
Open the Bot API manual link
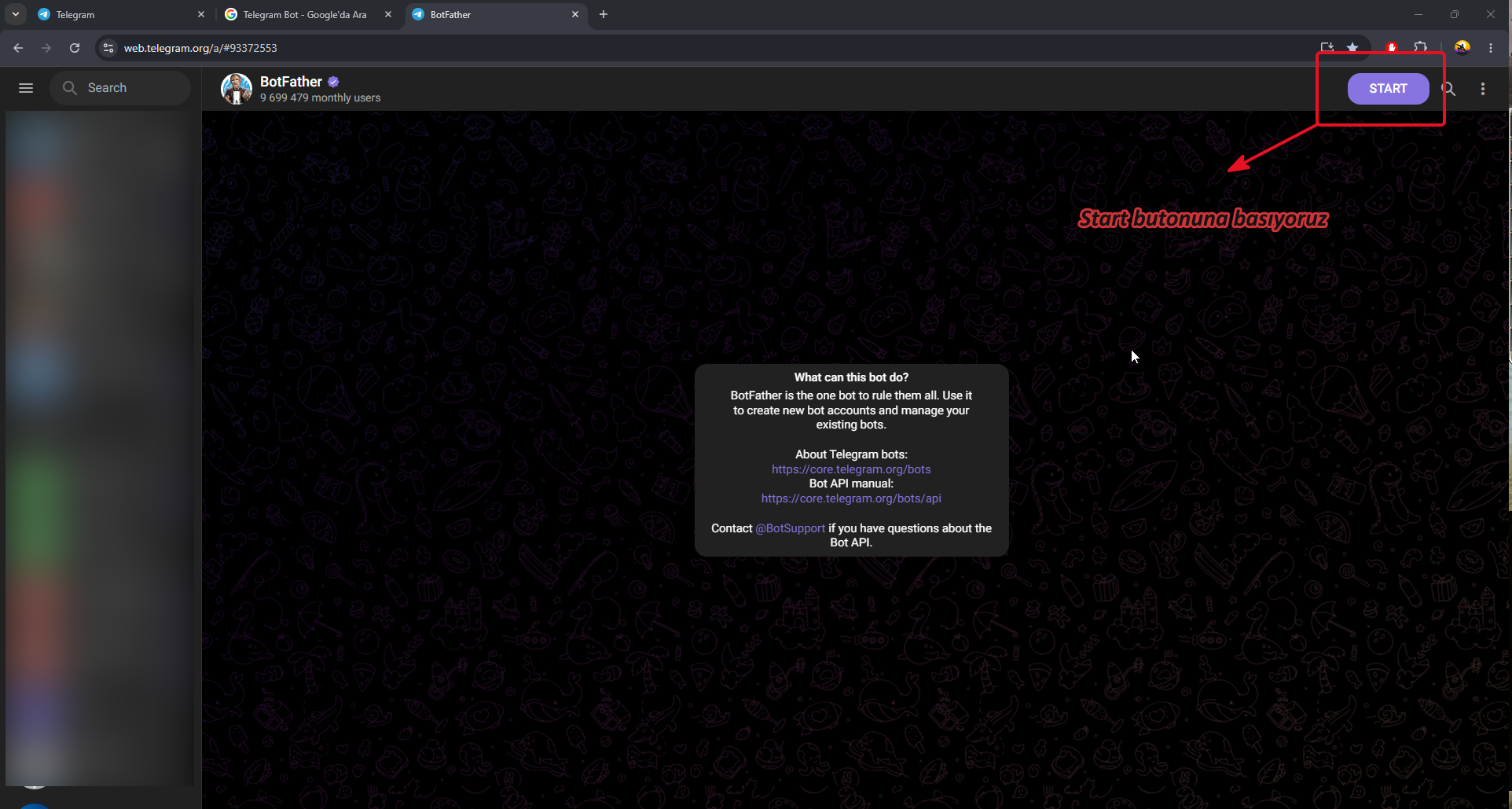pos(851,498)
